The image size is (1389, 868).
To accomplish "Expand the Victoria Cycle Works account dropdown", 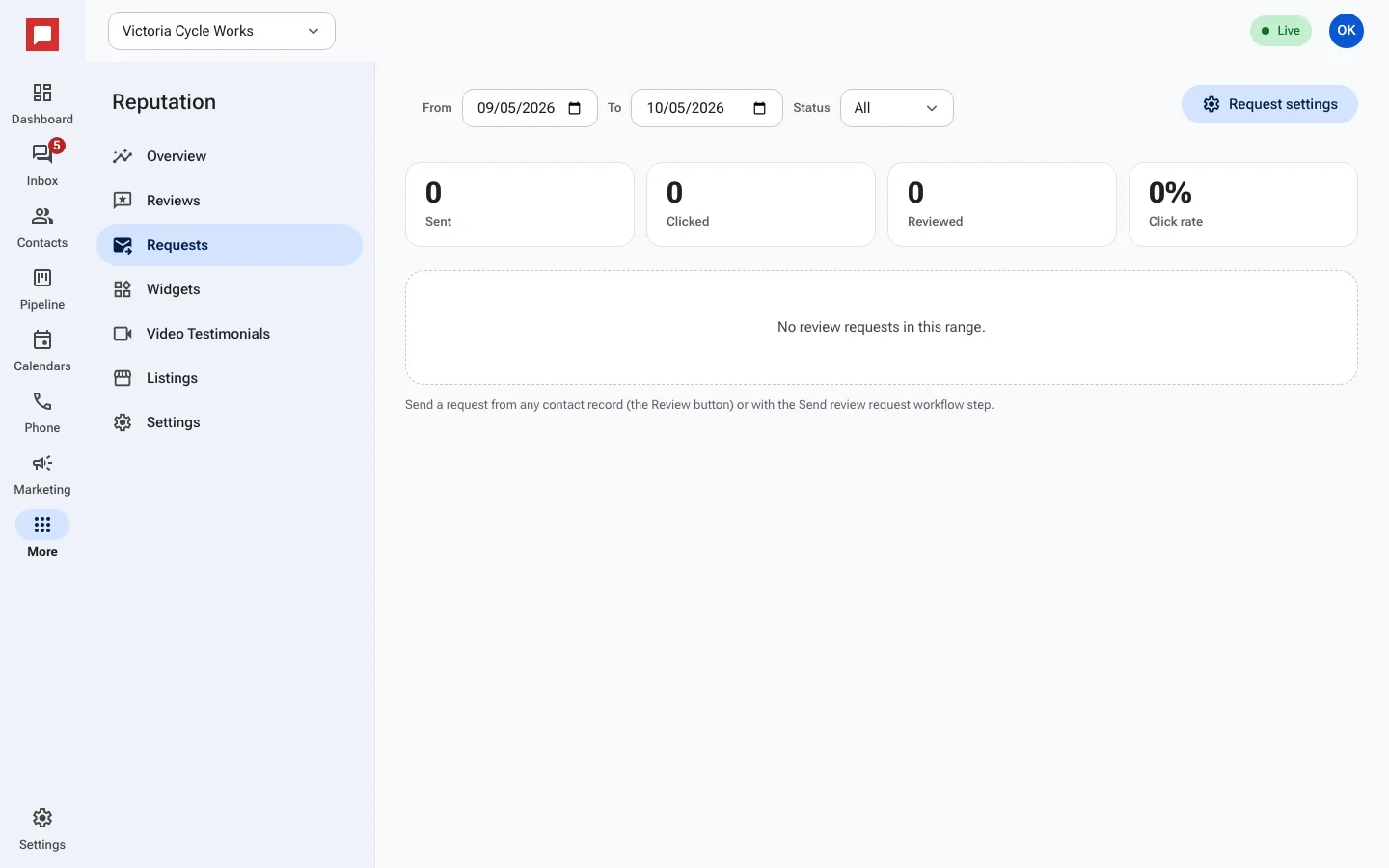I will (222, 31).
